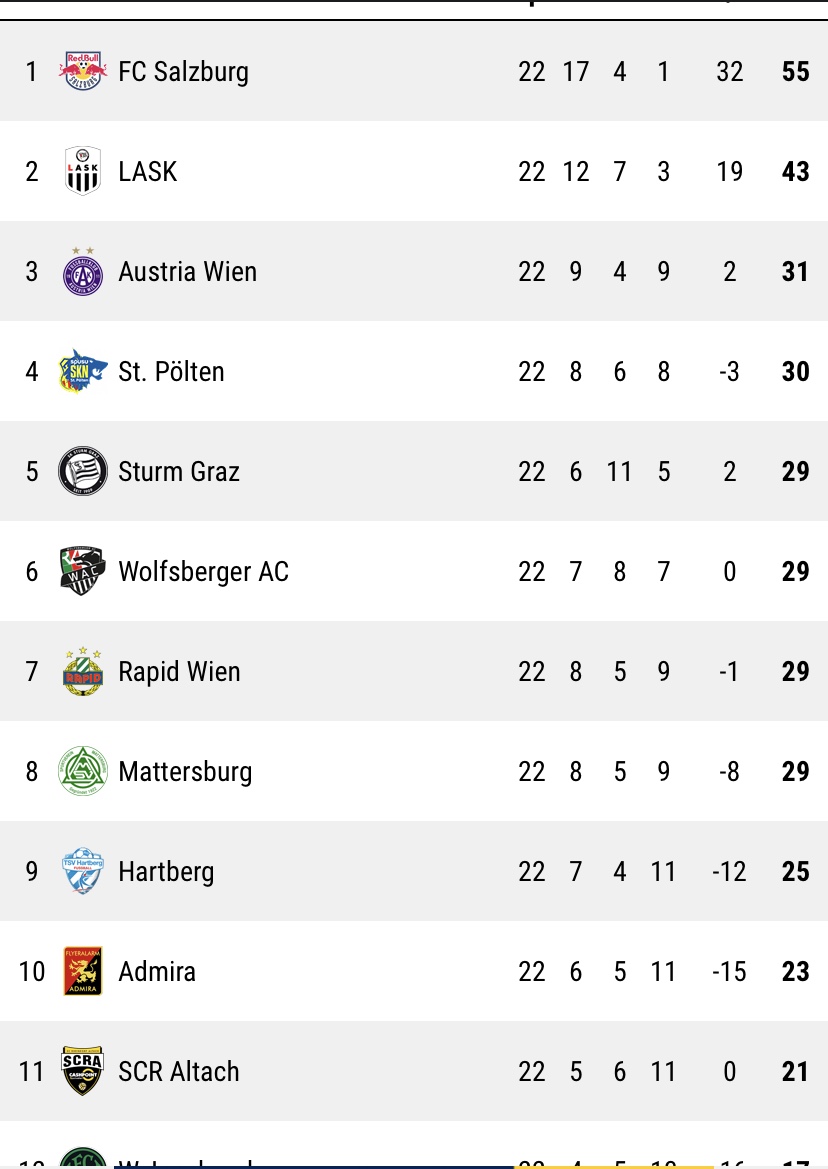Click the Sturm Graz round crest
Image resolution: width=828 pixels, height=1169 pixels.
tap(83, 471)
